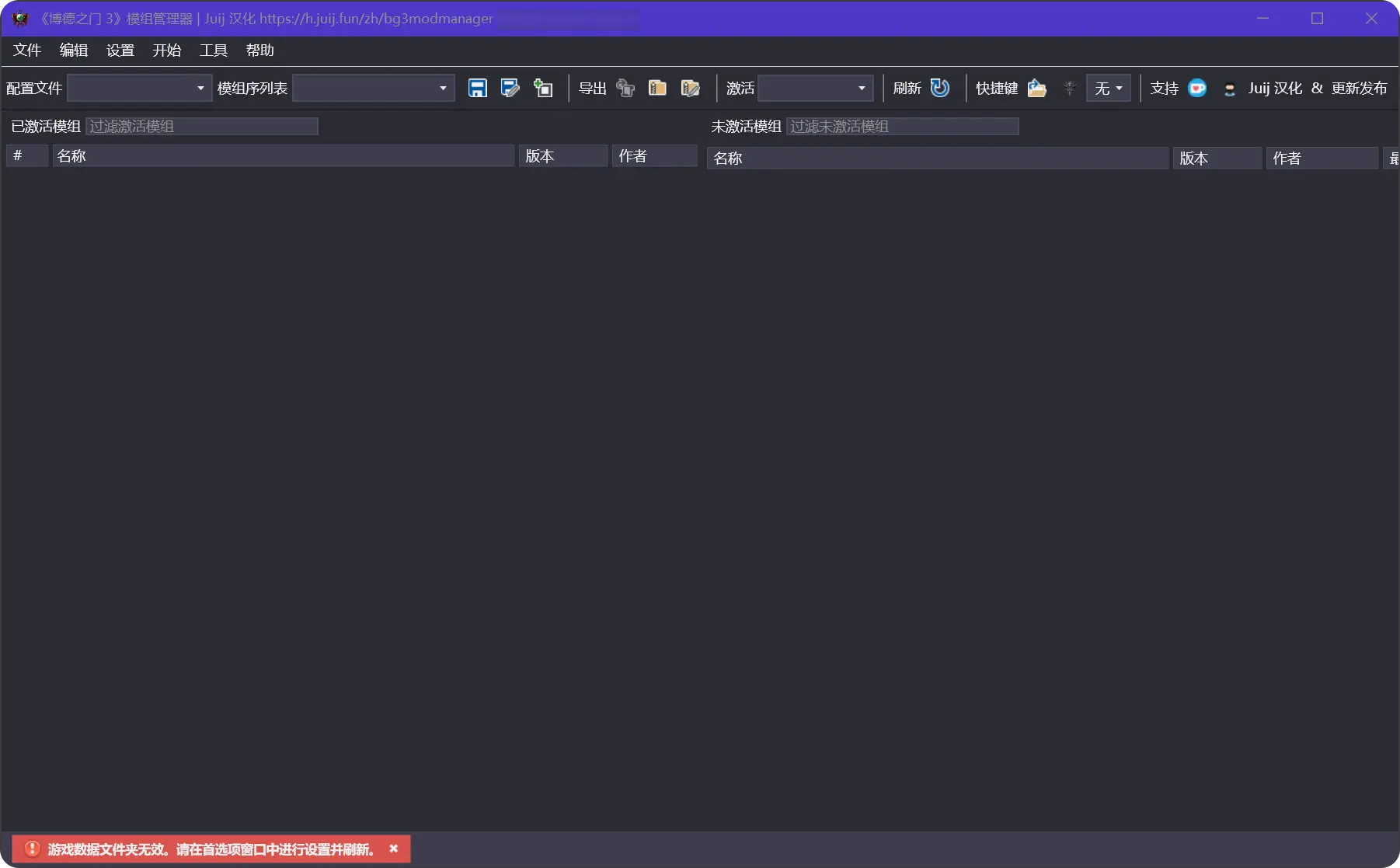1400x868 pixels.
Task: Click the 过滤激活模组 filter field
Action: pyautogui.click(x=202, y=126)
